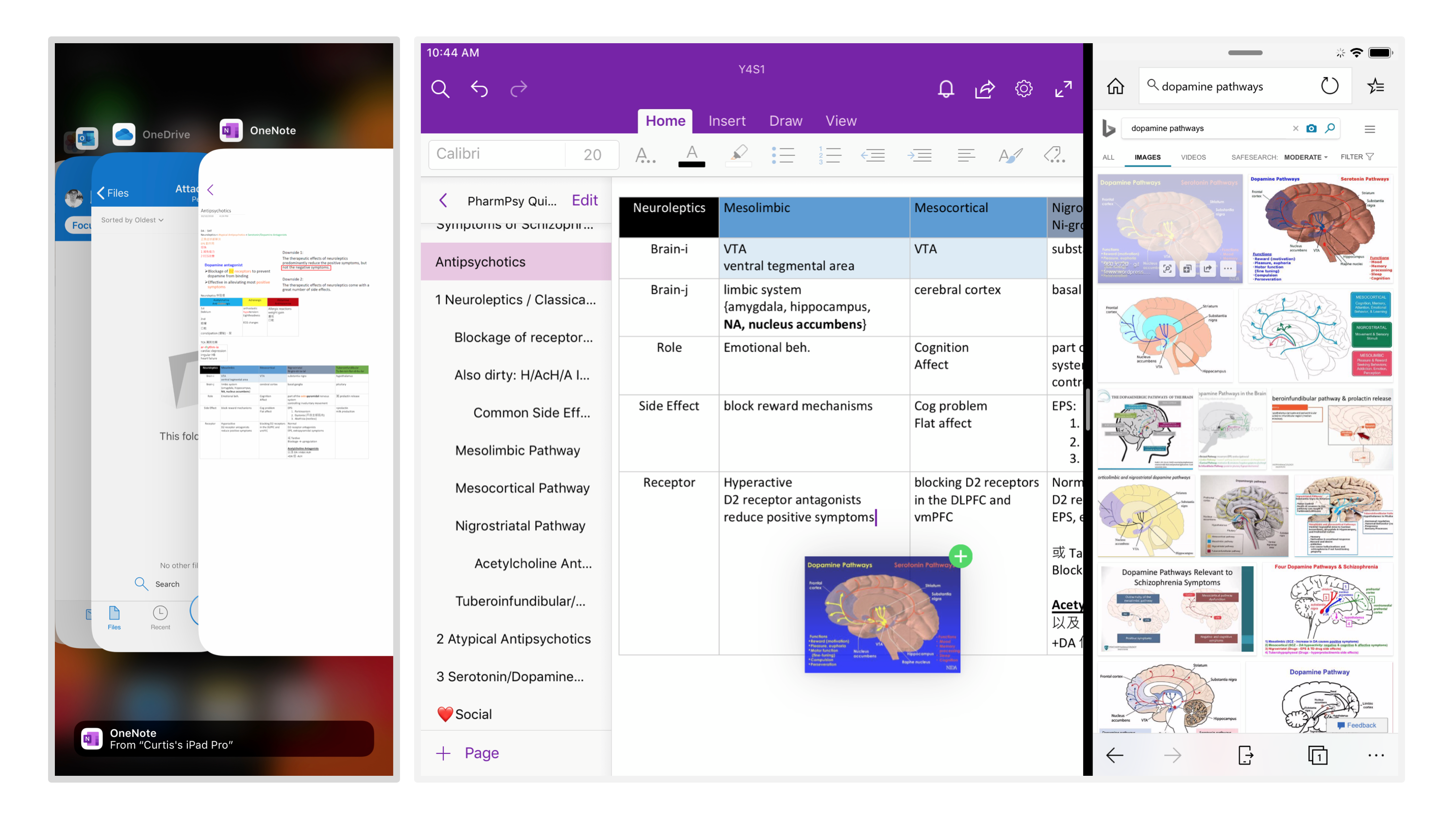
Task: Open the Mesolimbic Pathway subpage
Action: [x=517, y=451]
